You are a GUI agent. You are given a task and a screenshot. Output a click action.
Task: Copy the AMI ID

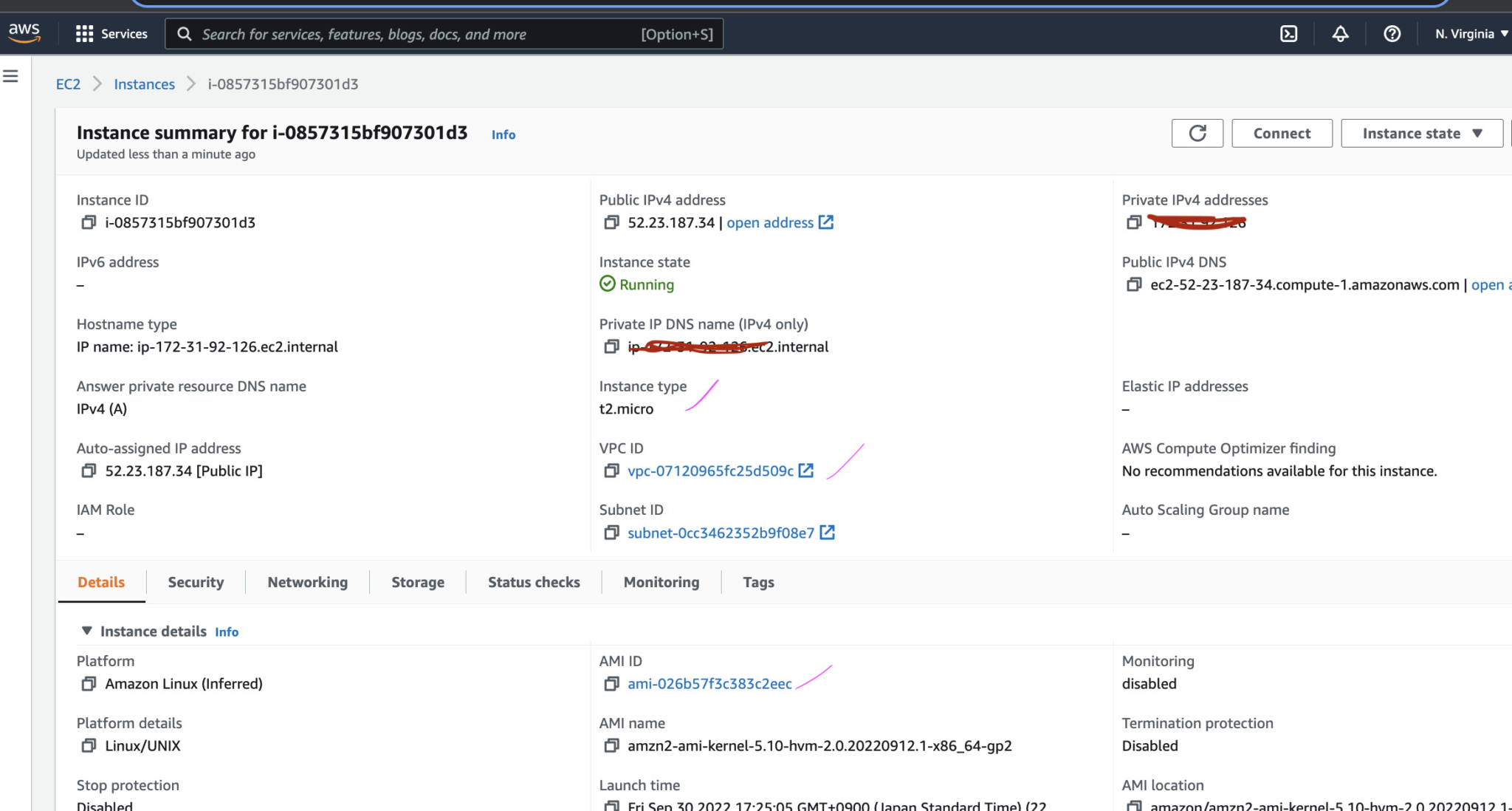click(611, 683)
